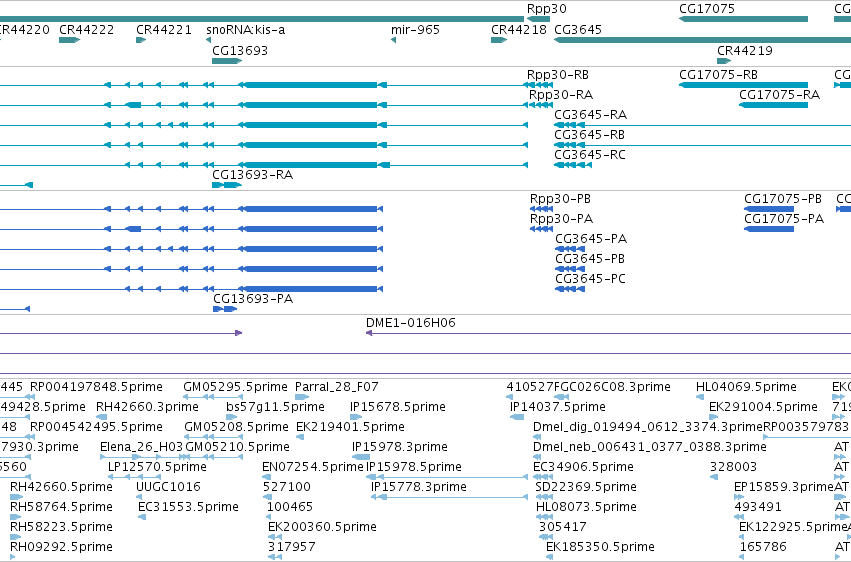Open the EK185350.5prime EST label
Image resolution: width=851 pixels, height=562 pixels.
click(x=600, y=547)
